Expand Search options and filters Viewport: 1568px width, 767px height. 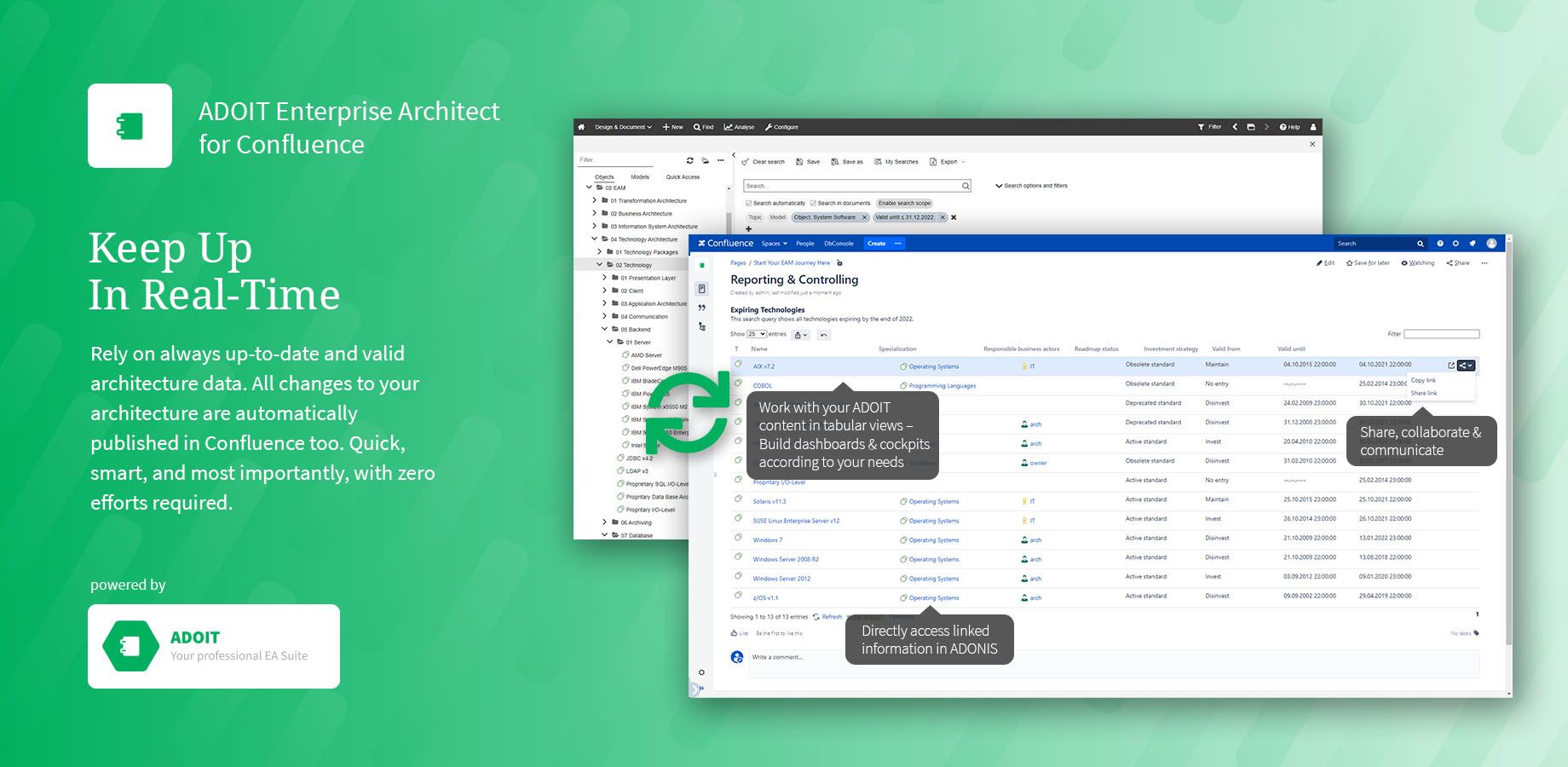[x=1031, y=186]
